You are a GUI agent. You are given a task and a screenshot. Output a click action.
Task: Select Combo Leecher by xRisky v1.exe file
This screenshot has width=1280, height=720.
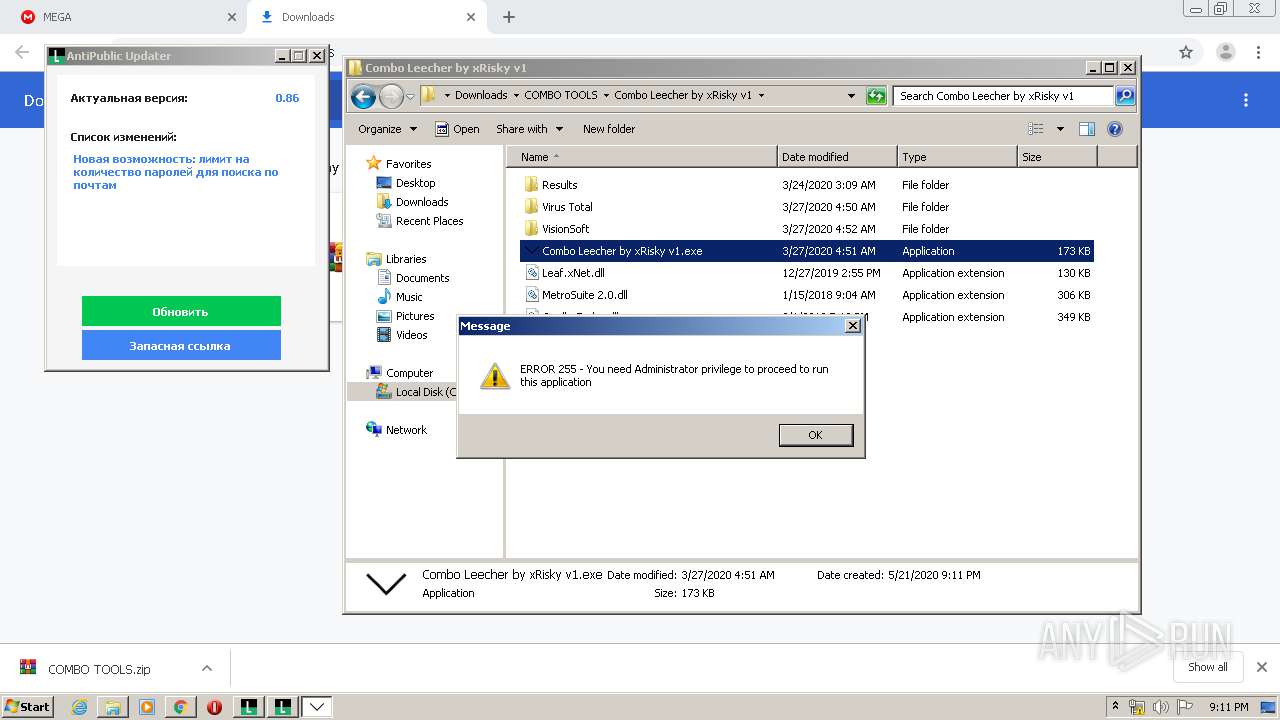pos(807,251)
